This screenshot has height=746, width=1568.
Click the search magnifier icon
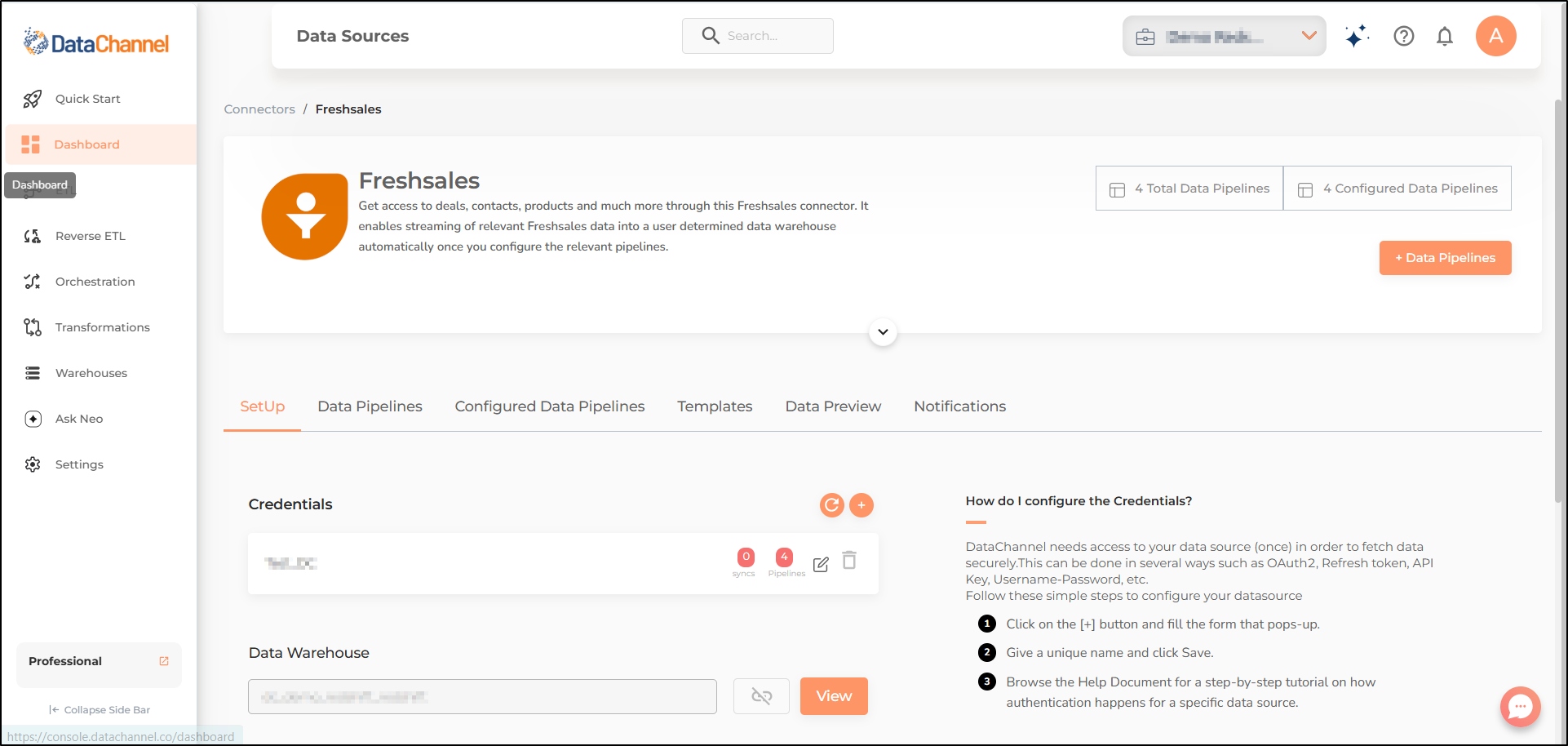pos(711,36)
